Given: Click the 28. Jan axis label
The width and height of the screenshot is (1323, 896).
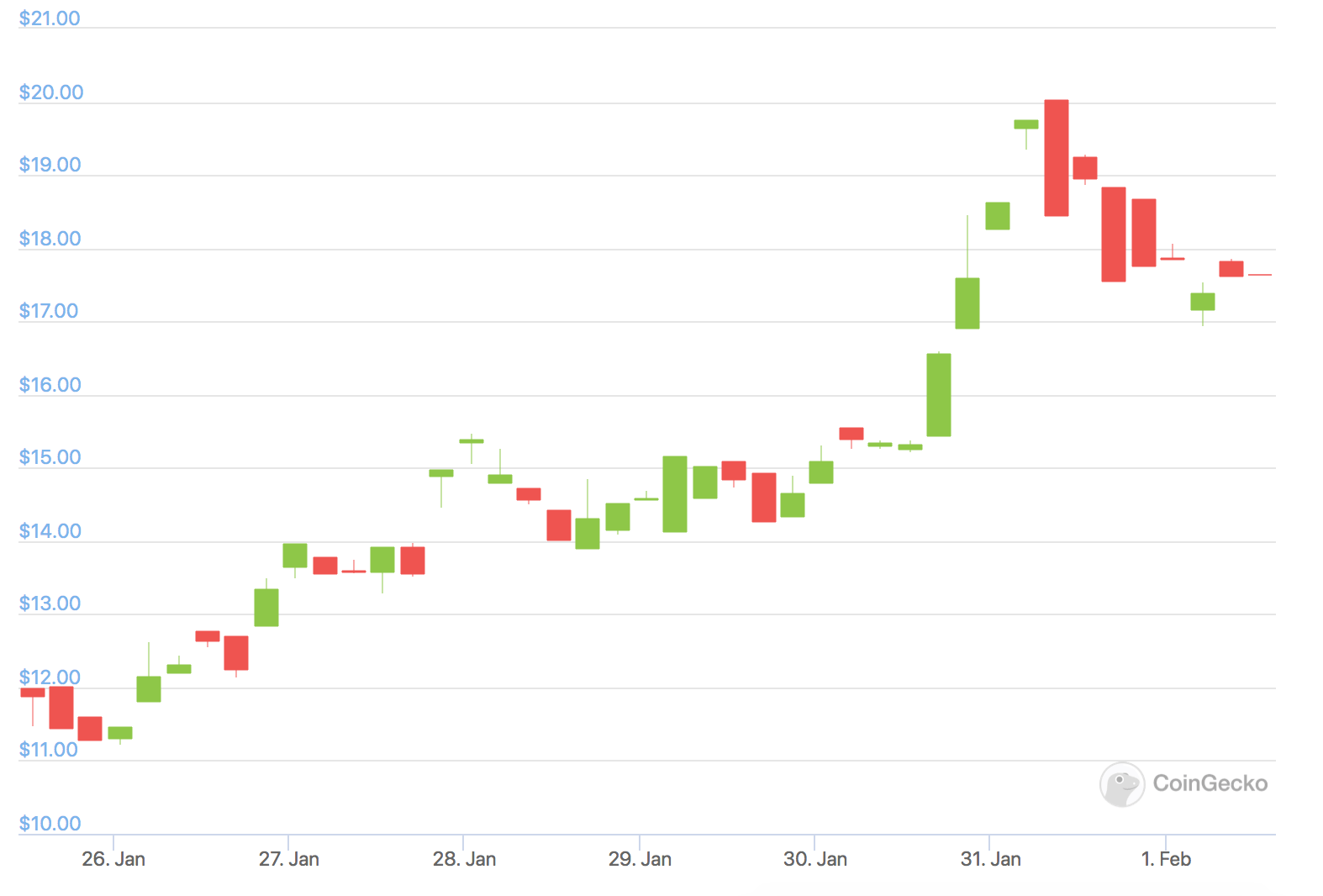Looking at the screenshot, I should point(464,859).
